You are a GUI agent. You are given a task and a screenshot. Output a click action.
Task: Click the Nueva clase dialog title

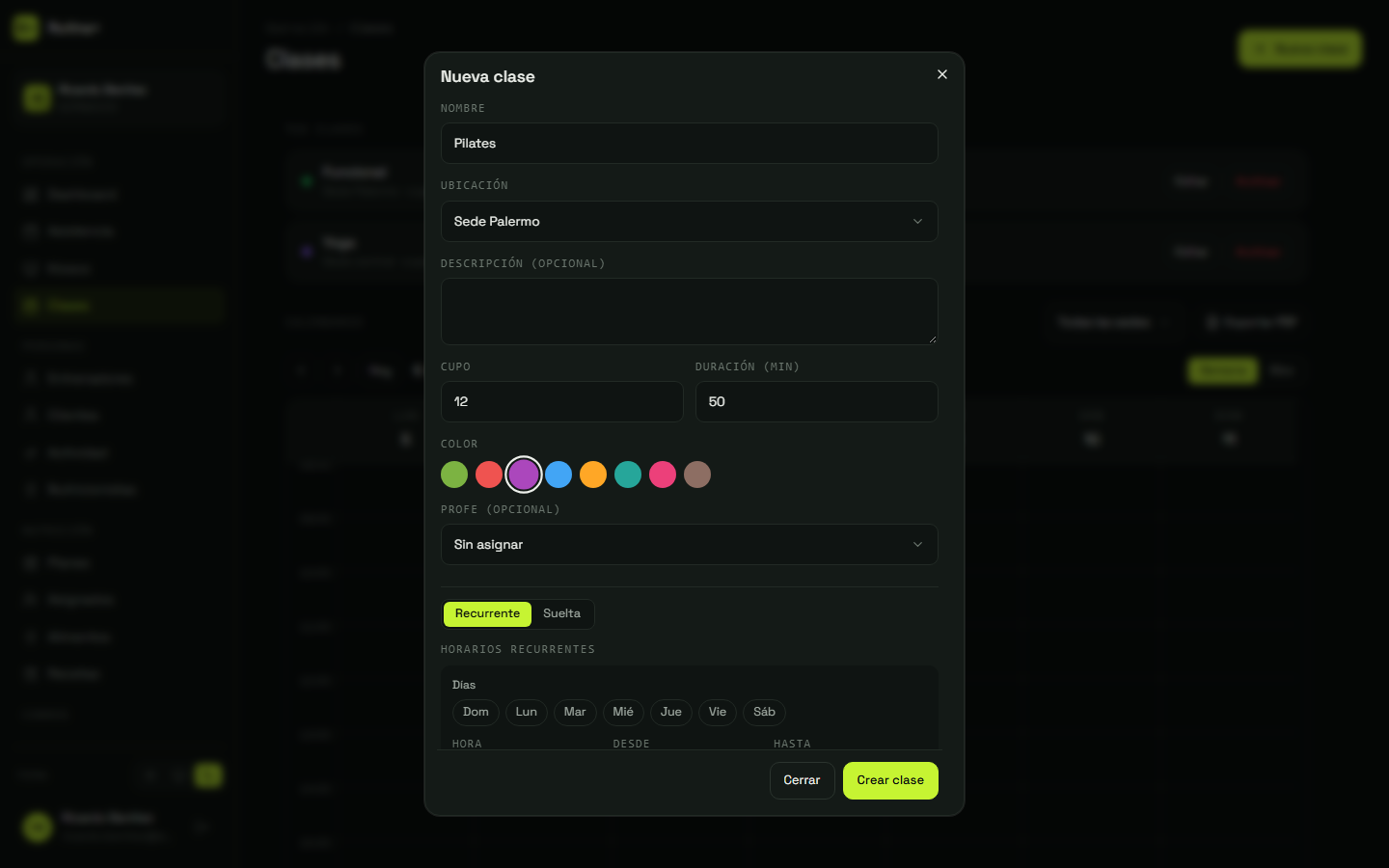(488, 76)
